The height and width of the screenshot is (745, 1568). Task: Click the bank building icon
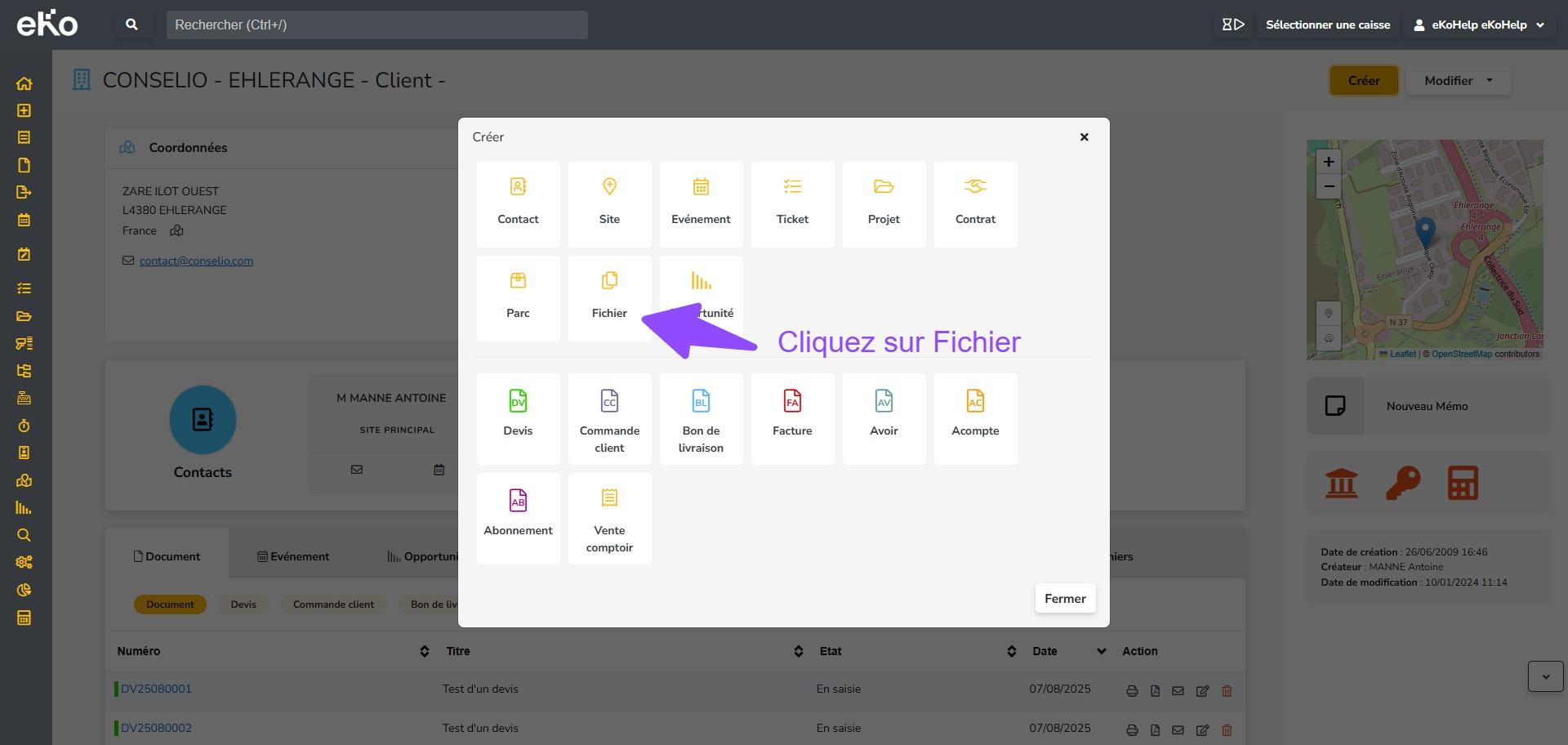(1341, 483)
